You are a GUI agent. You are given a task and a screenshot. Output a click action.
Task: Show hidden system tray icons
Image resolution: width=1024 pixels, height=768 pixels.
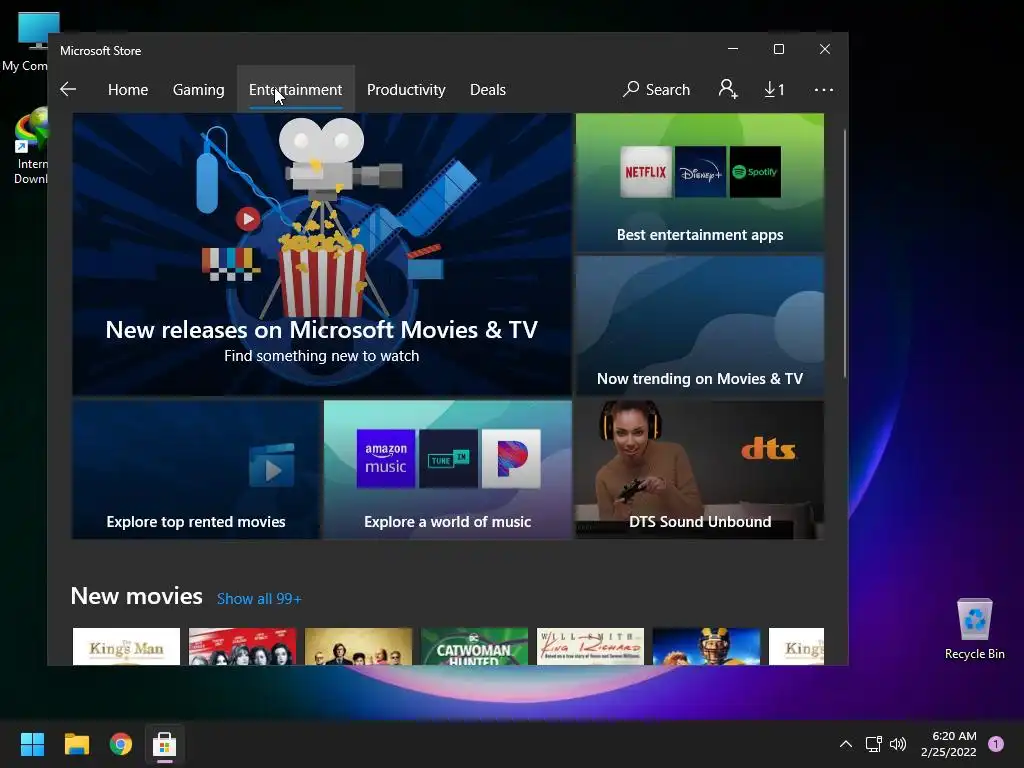tap(846, 744)
